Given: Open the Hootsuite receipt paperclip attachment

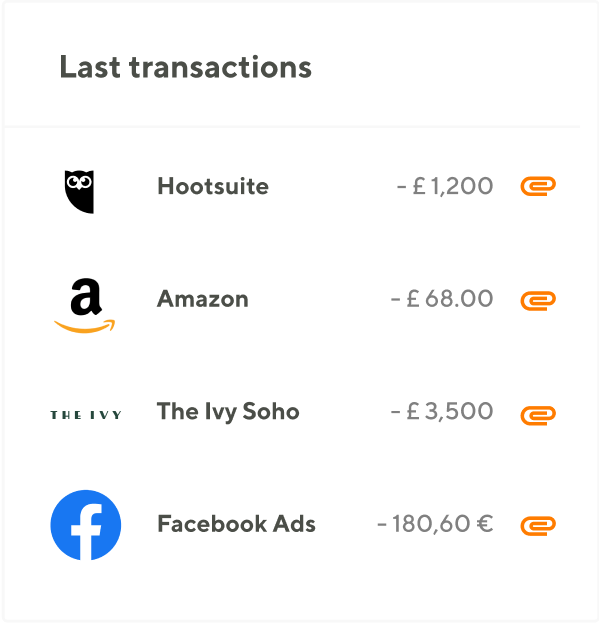Looking at the screenshot, I should 538,186.
